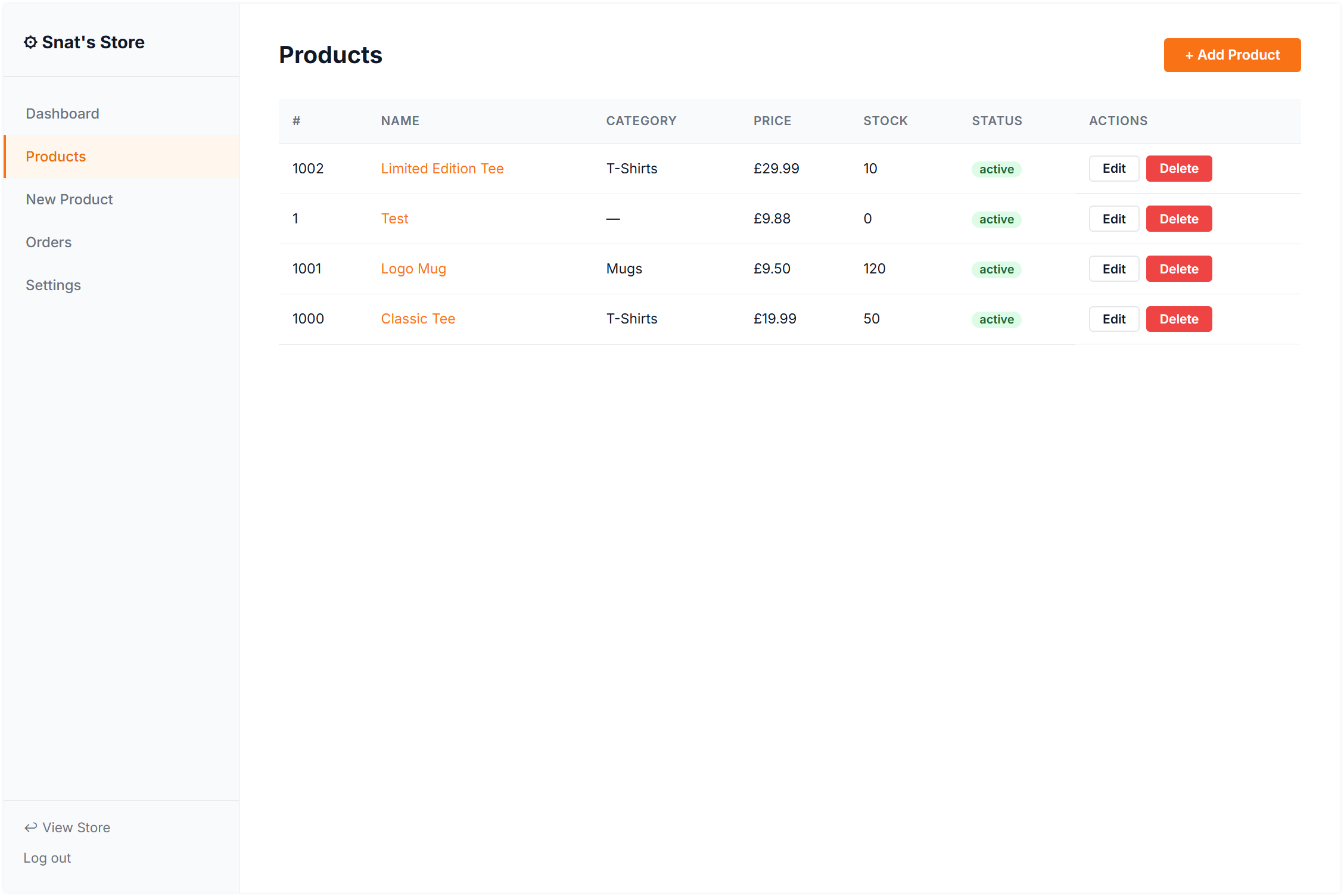Open the Limited Edition Tee product
This screenshot has height=896, width=1344.
(x=442, y=169)
